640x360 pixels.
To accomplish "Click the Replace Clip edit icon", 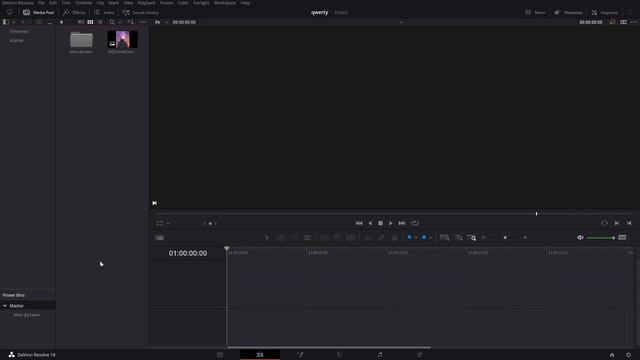I will point(351,238).
